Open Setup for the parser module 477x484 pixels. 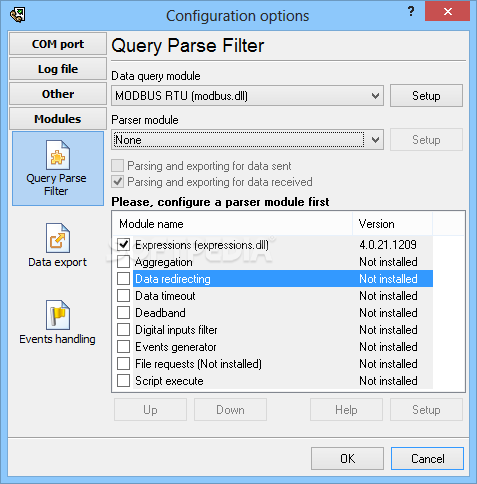[426, 140]
